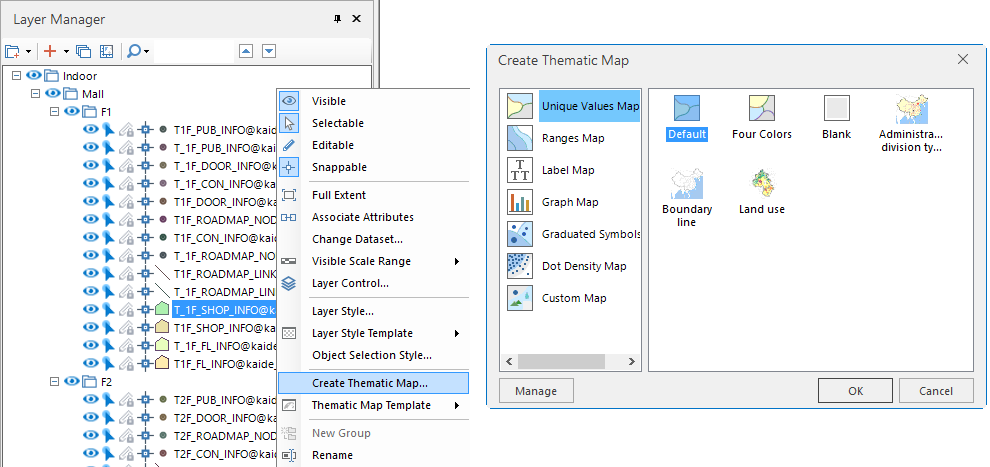Toggle visibility of the Indoor group
Viewport: 990px width, 467px height.
coord(33,76)
